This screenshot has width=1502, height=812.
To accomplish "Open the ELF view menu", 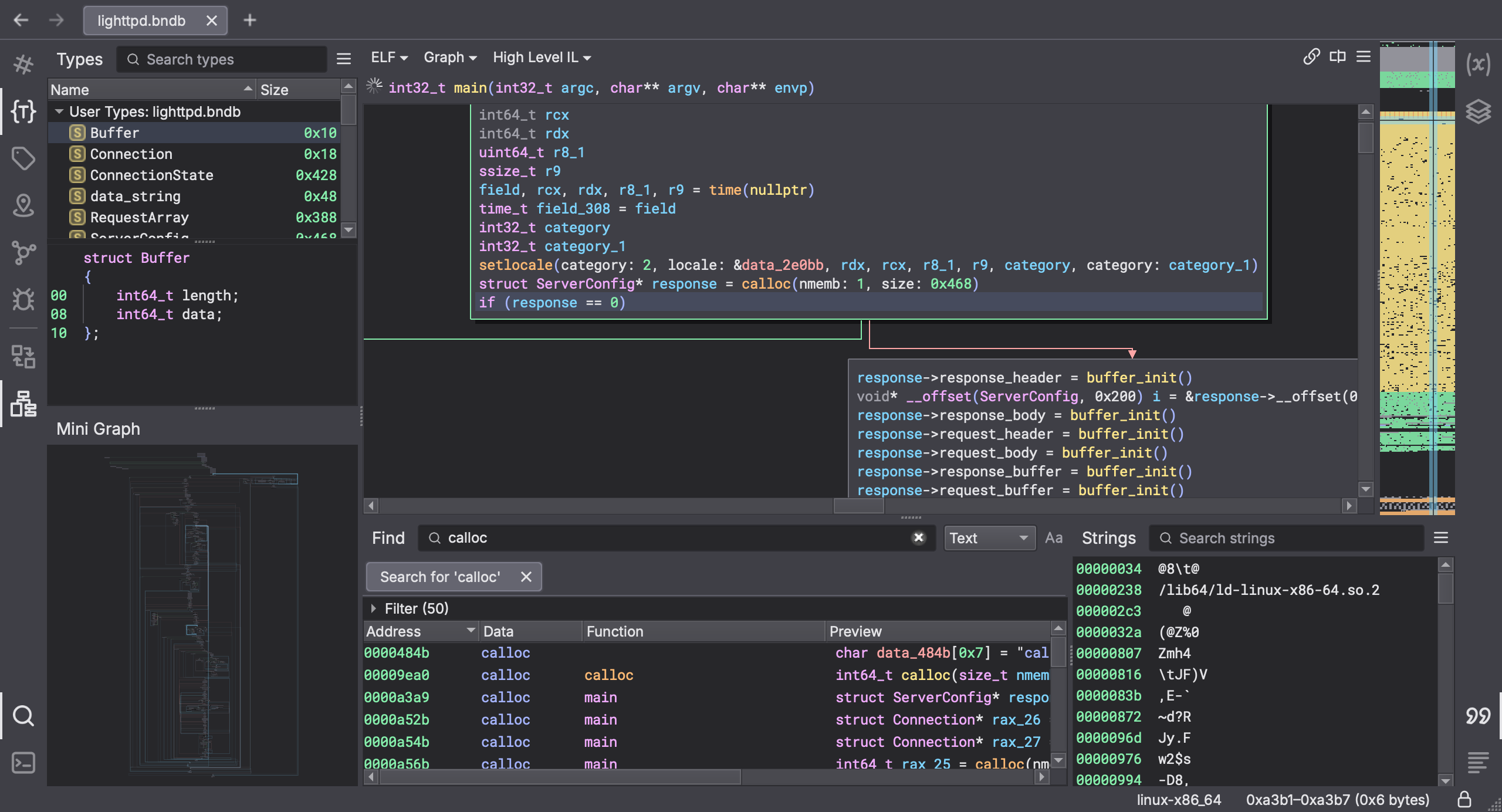I will 388,57.
